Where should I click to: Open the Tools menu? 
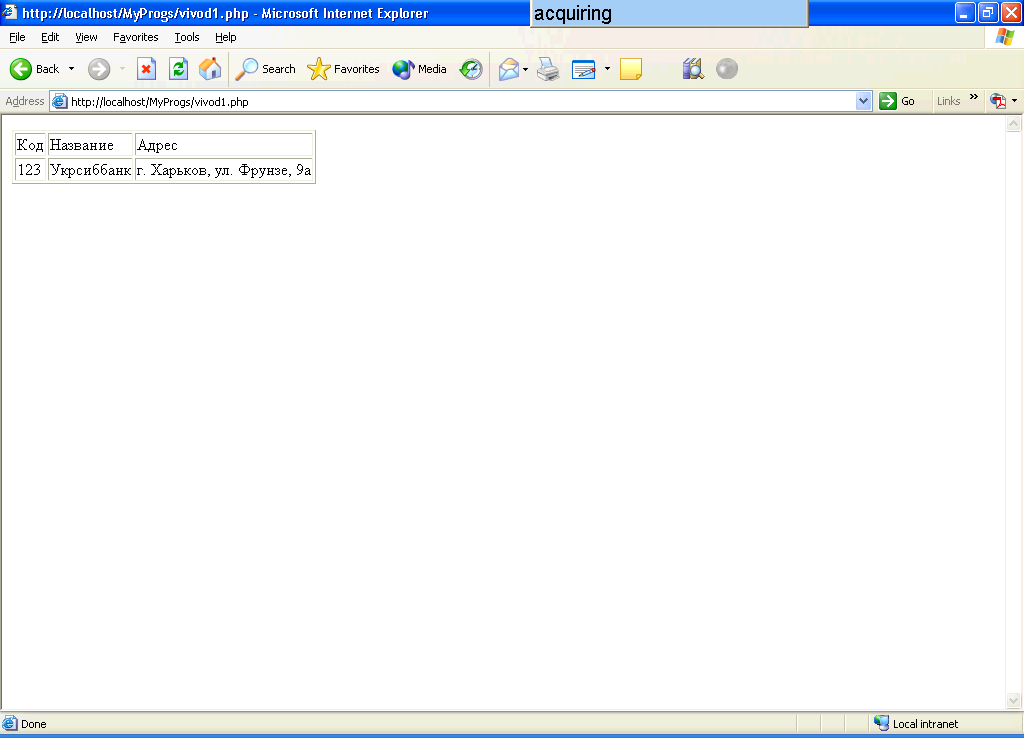pos(187,37)
